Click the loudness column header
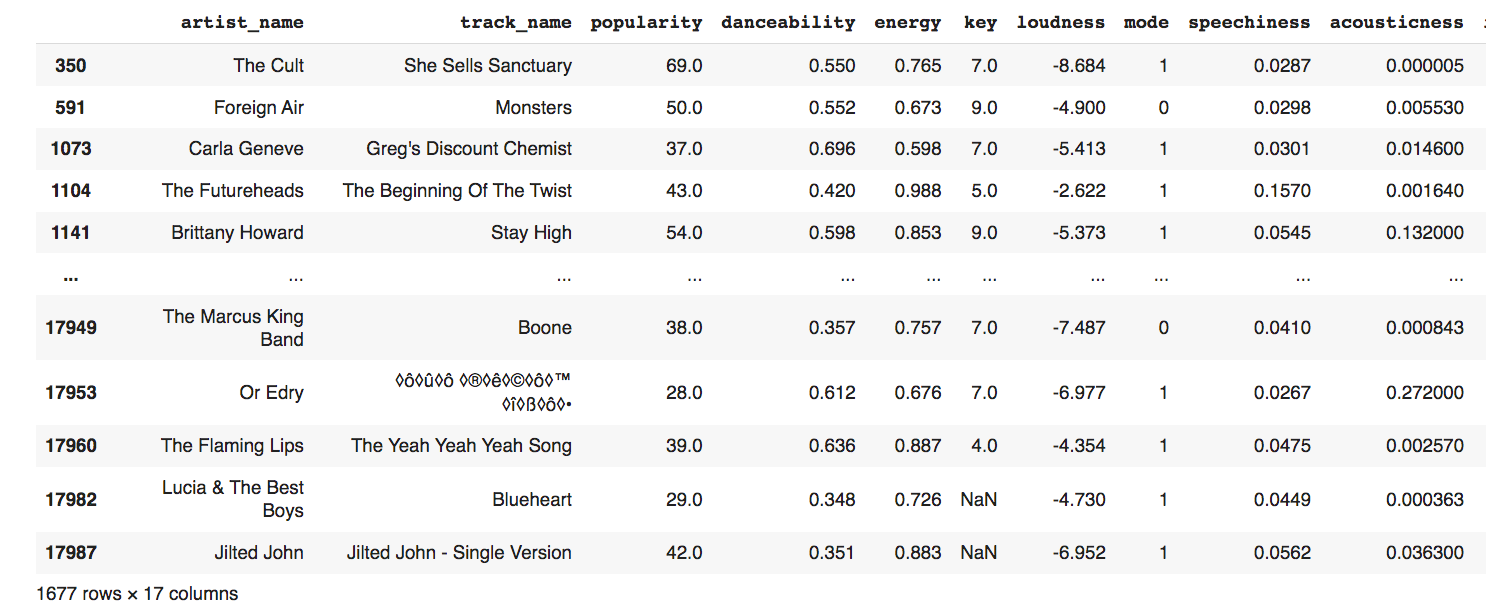The width and height of the screenshot is (1486, 614). point(1061,22)
